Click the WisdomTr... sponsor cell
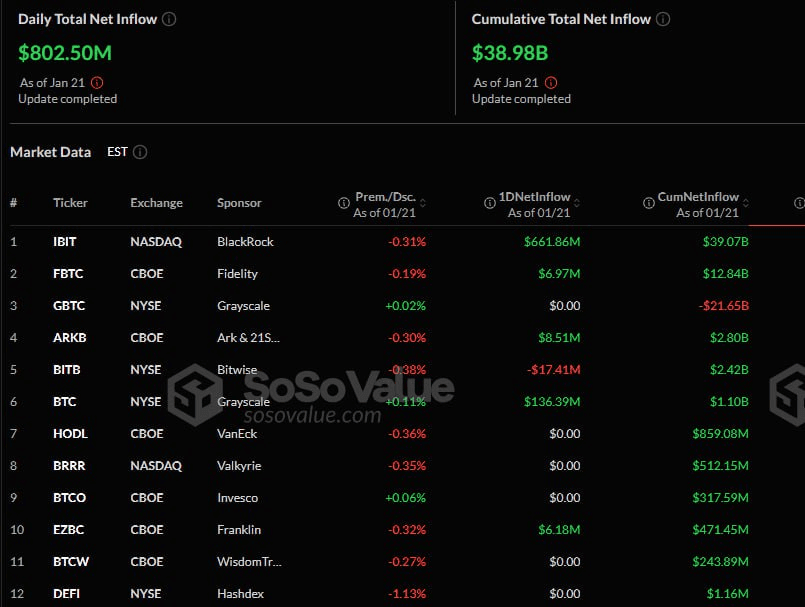The image size is (805, 607). [x=250, y=562]
